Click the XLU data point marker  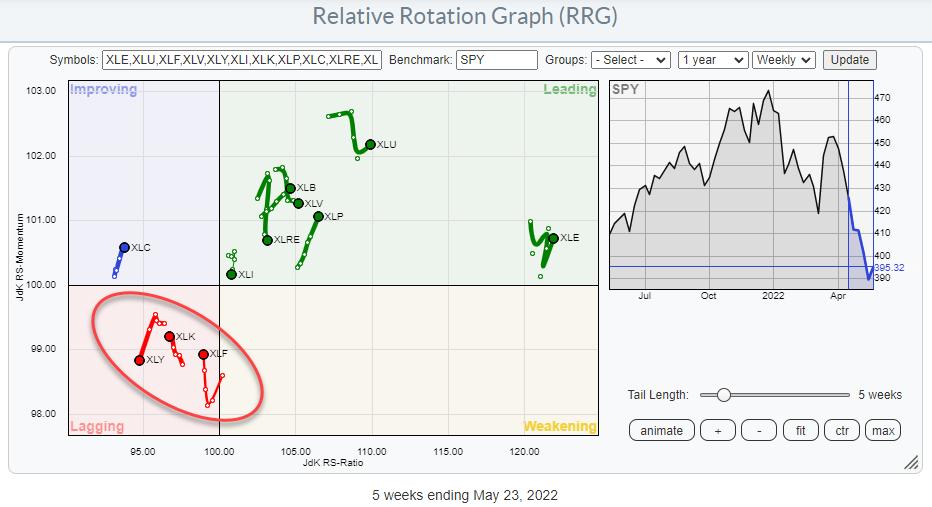370,145
